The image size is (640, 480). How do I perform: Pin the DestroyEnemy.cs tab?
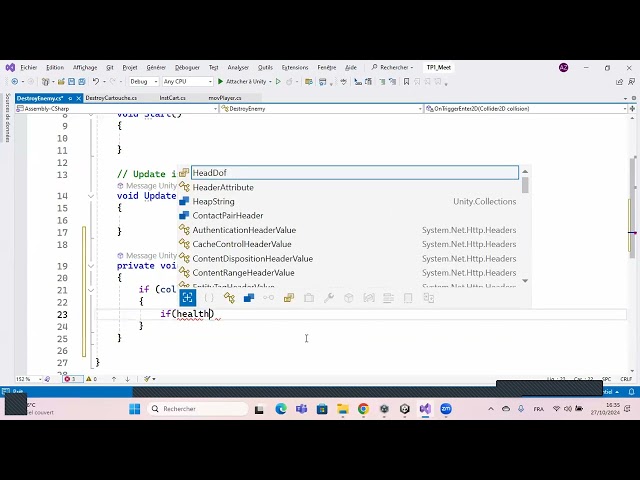click(x=70, y=98)
